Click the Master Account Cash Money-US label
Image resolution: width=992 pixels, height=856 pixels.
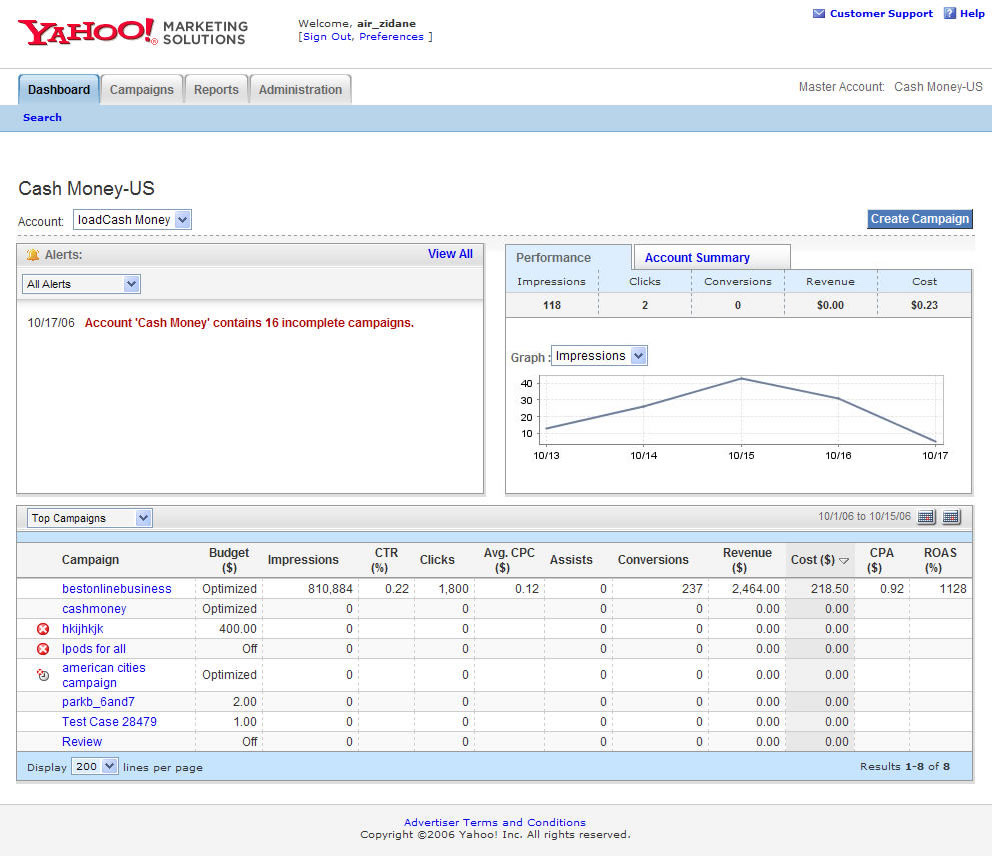[891, 87]
